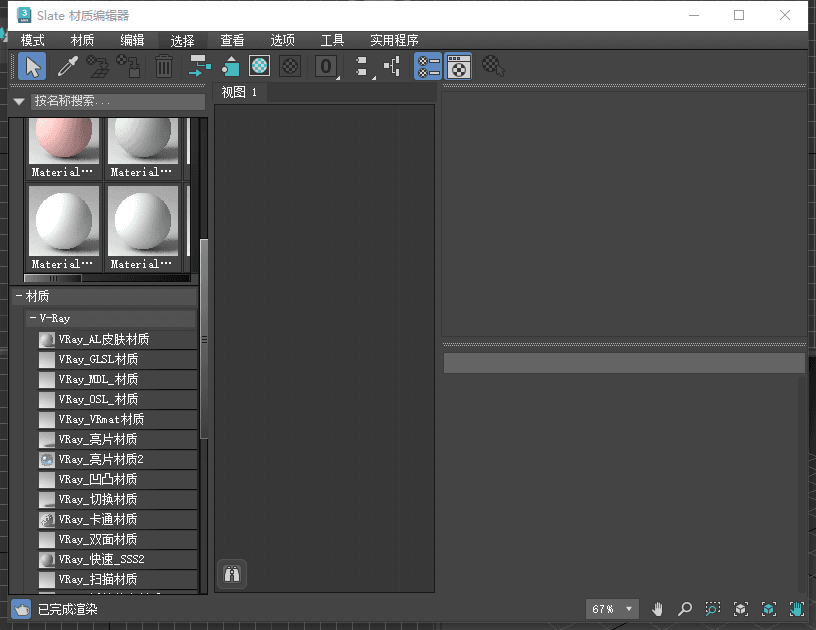816x630 pixels.
Task: Open the 实用程序 menu
Action: click(x=394, y=40)
